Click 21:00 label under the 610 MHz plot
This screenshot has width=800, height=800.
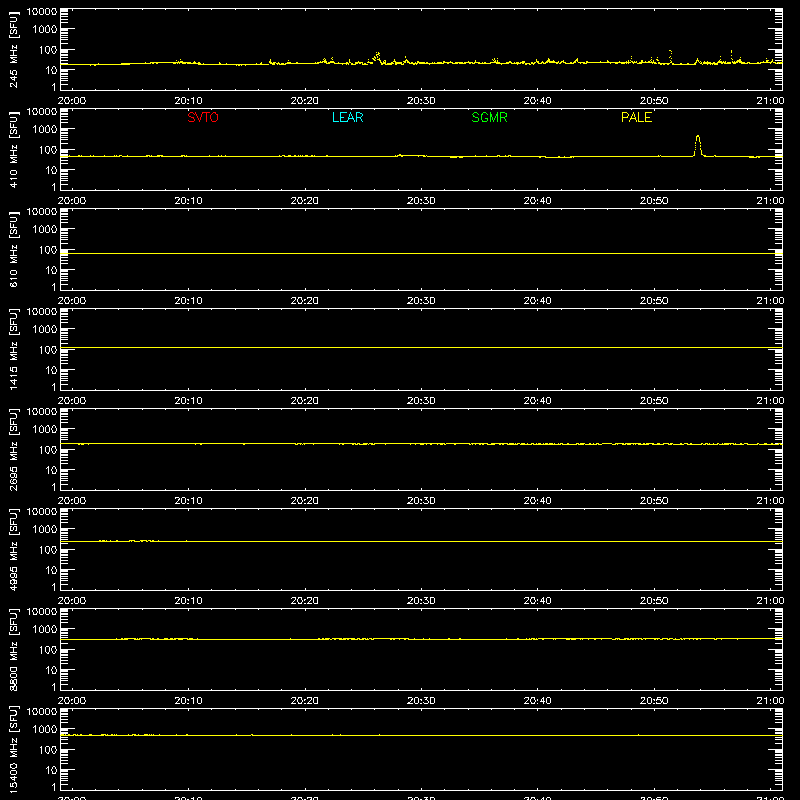[x=770, y=301]
